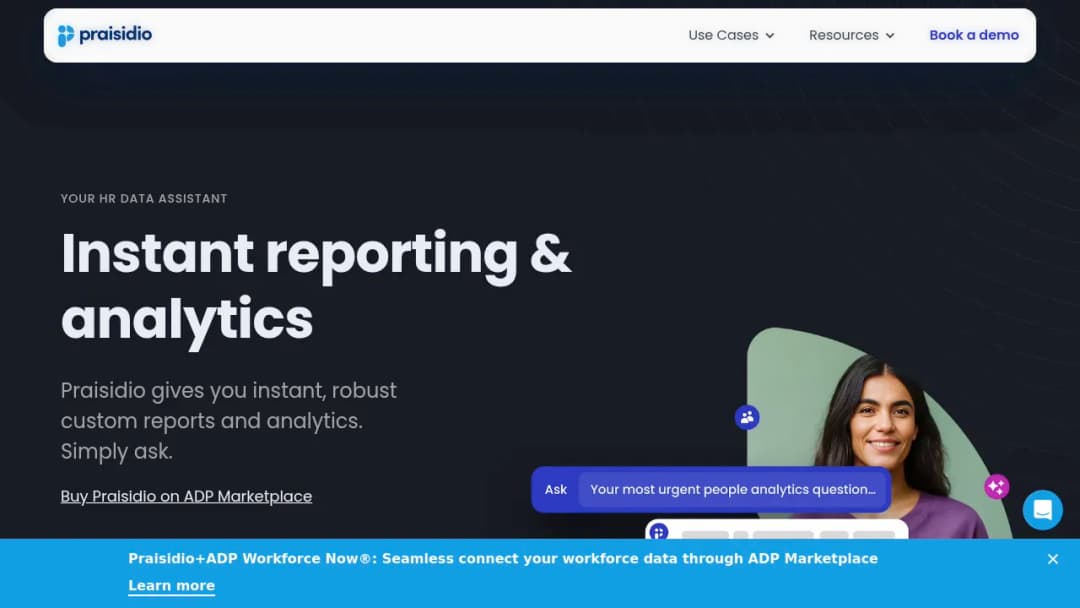The height and width of the screenshot is (608, 1080).
Task: Expand the Resources dropdown menu
Action: click(851, 35)
